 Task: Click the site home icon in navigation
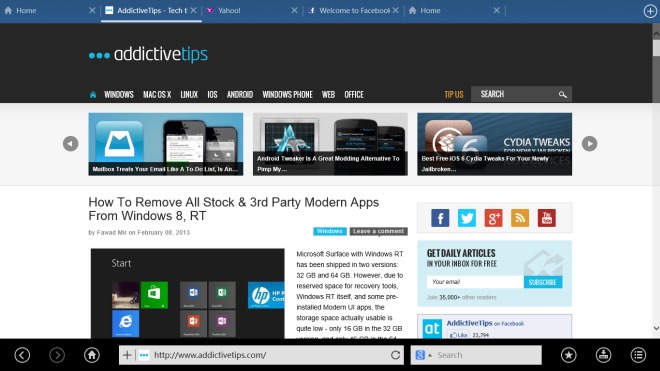93,95
